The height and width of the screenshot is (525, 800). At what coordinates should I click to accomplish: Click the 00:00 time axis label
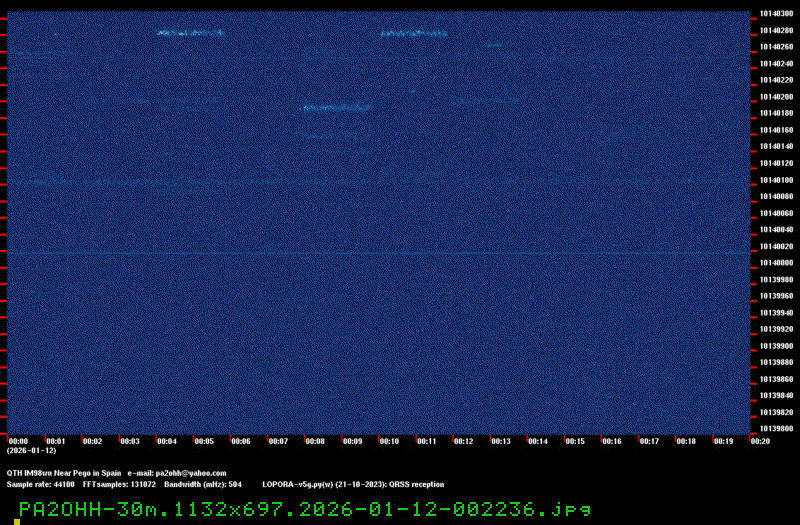[x=18, y=441]
